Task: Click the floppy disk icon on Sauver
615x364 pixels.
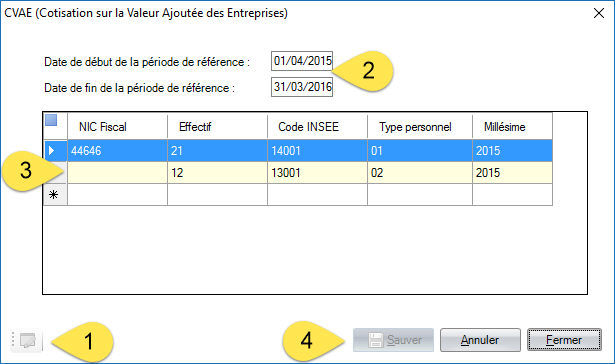Action: point(375,340)
